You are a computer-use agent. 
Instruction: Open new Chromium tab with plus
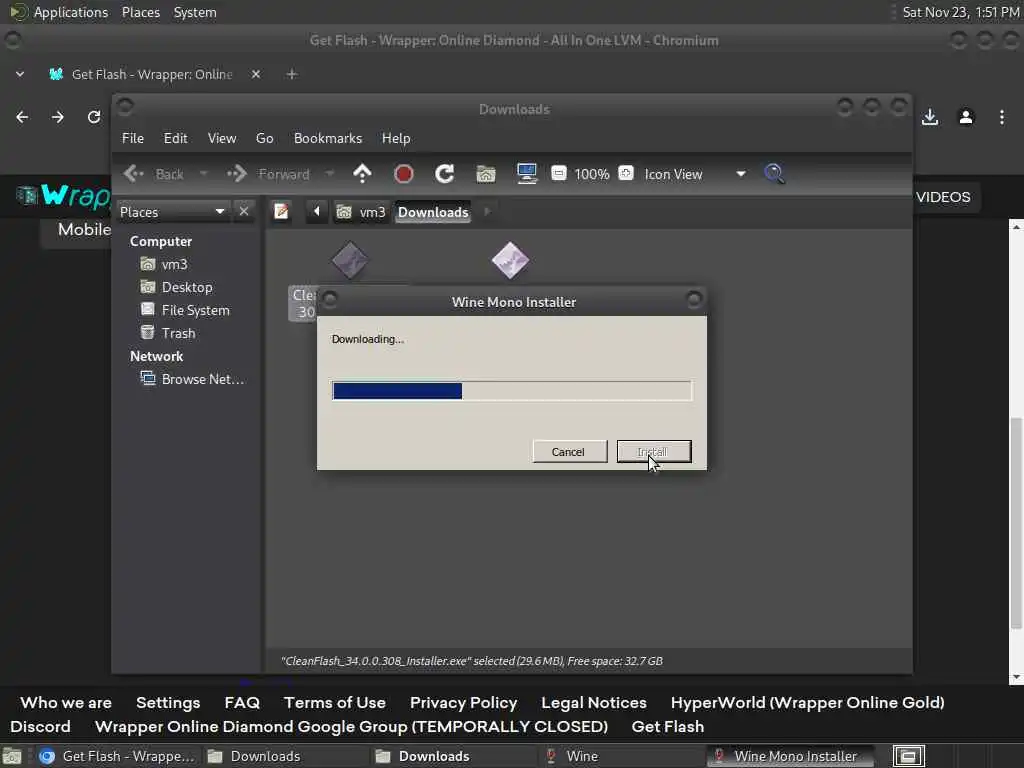click(292, 74)
